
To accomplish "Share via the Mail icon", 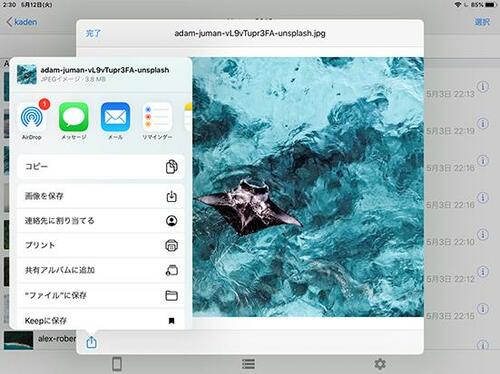I will (x=115, y=117).
